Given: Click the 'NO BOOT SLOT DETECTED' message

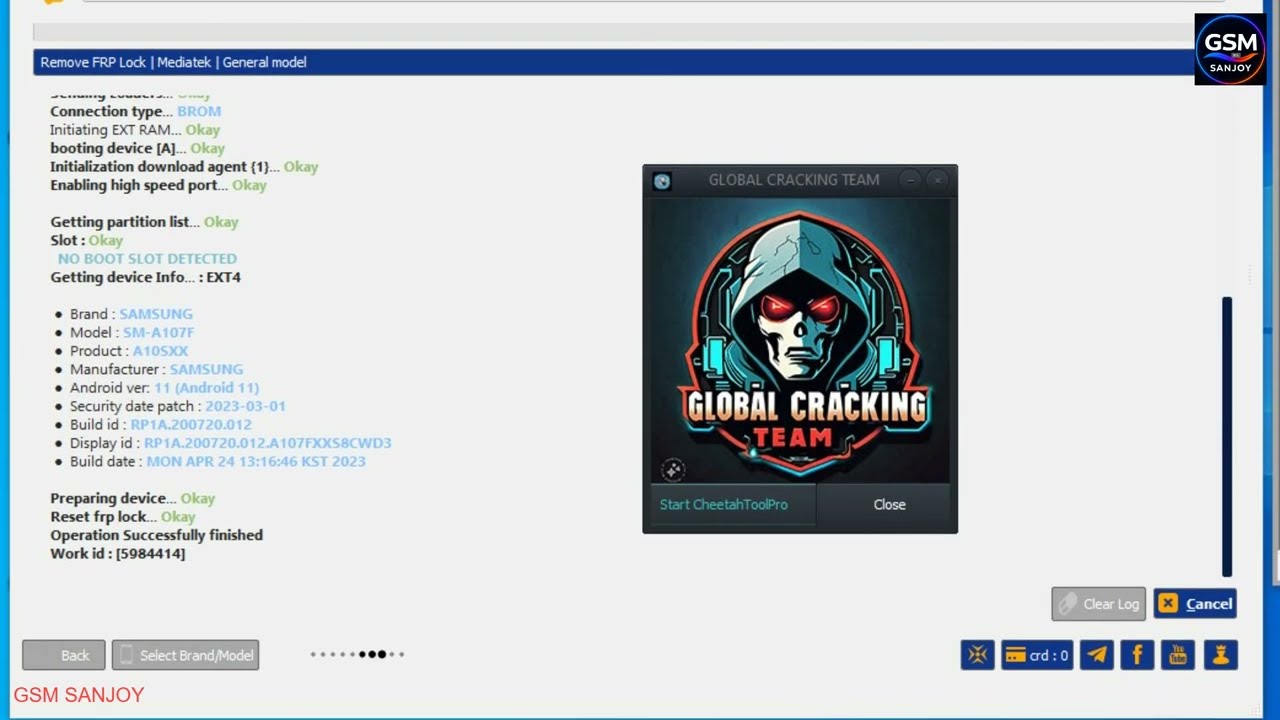Looking at the screenshot, I should pyautogui.click(x=147, y=259).
